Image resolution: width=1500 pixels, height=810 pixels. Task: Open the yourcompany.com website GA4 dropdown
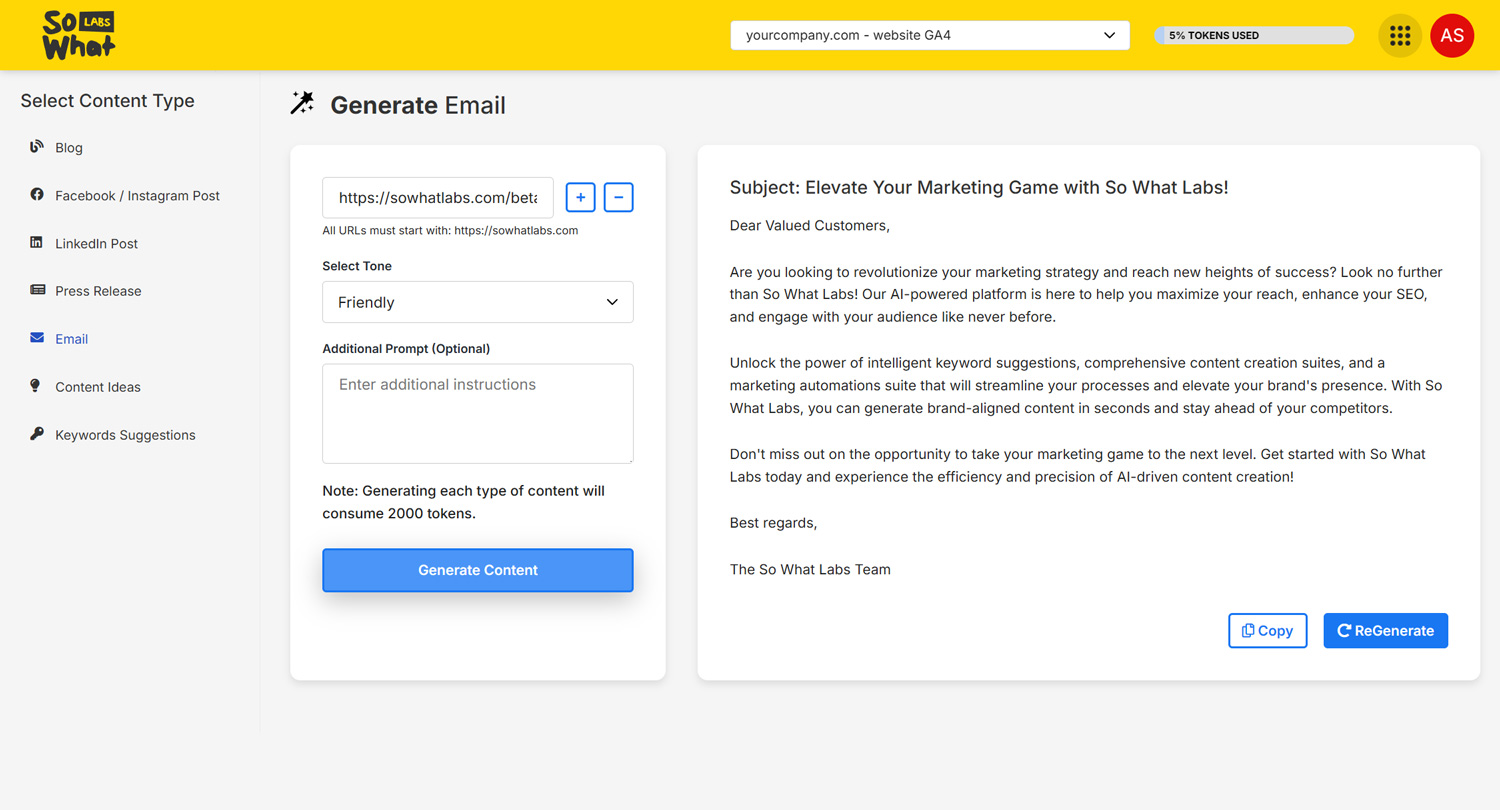[930, 35]
